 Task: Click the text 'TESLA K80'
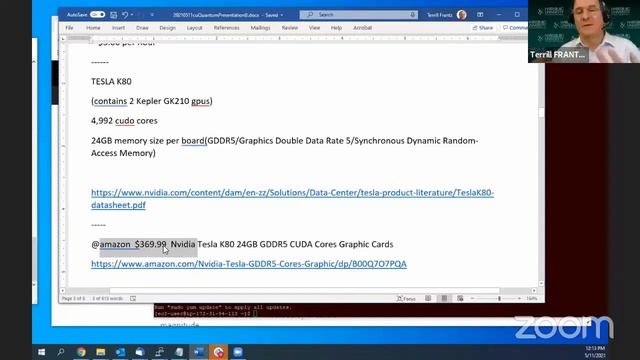coord(111,82)
